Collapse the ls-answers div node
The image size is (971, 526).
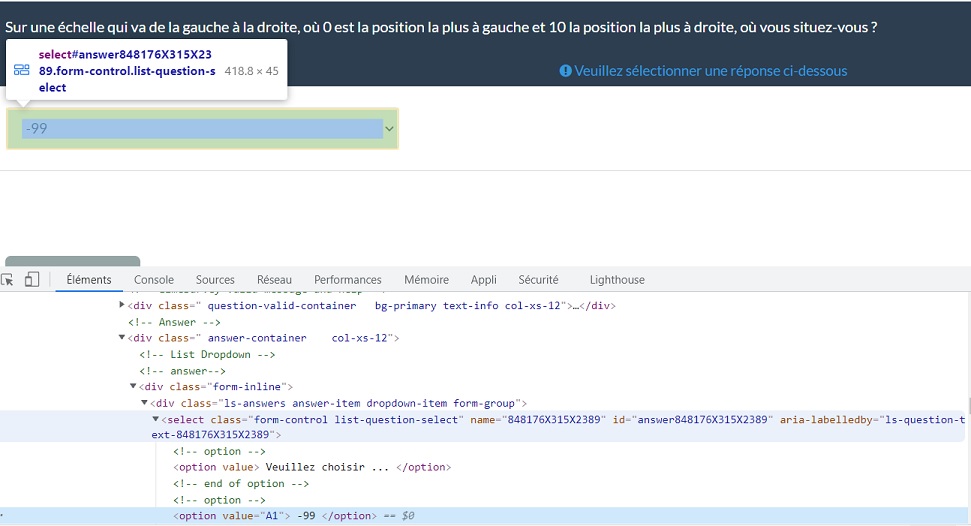coord(144,403)
